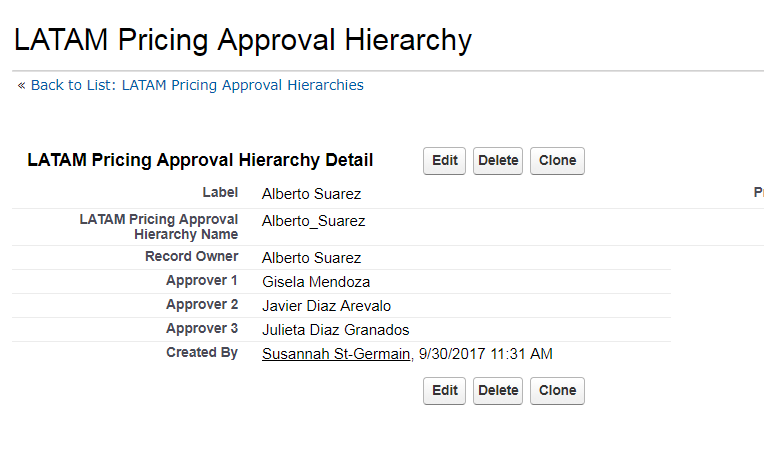Click the Alberto_Suarez hierarchy name value

[x=313, y=221]
